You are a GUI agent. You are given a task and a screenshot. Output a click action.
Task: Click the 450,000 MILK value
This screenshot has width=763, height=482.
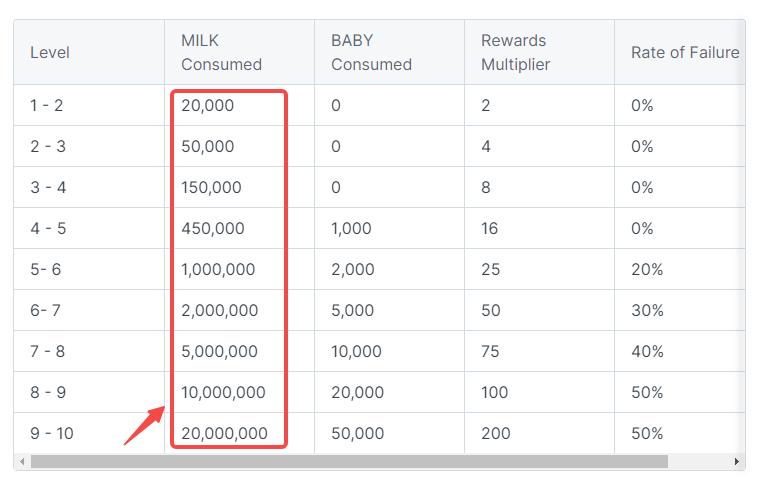pos(213,228)
